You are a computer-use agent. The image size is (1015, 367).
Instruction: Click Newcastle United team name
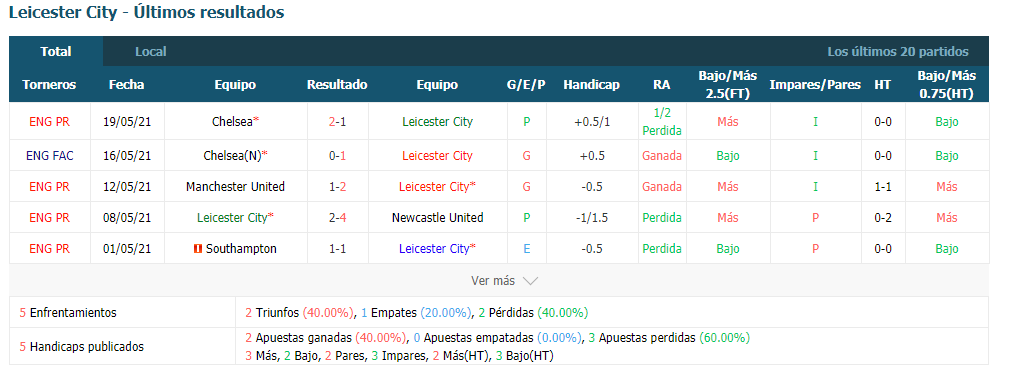[438, 217]
